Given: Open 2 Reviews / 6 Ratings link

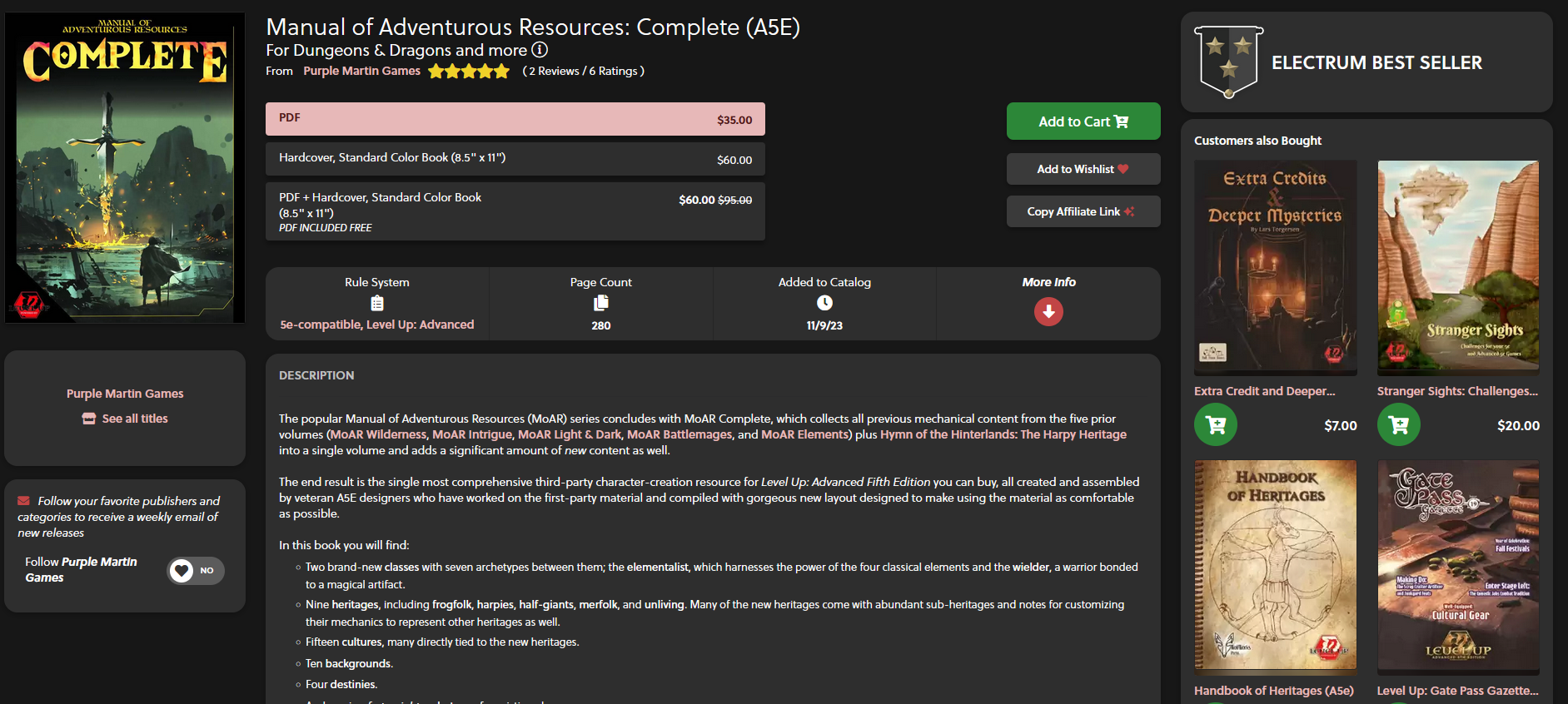Looking at the screenshot, I should pos(583,71).
